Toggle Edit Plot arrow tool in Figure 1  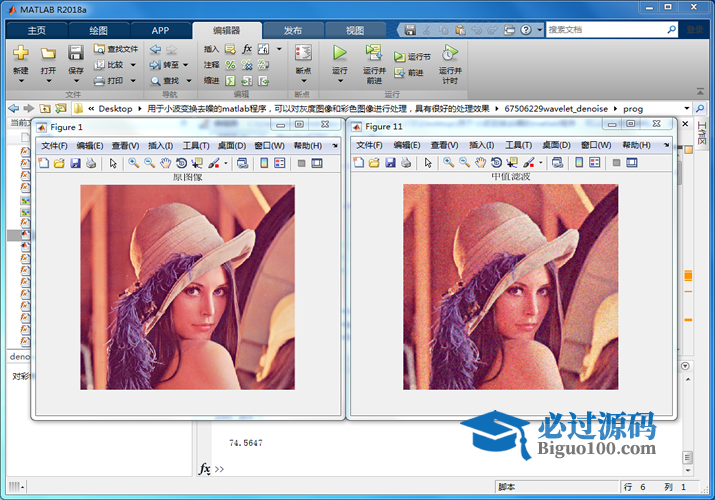[x=113, y=163]
